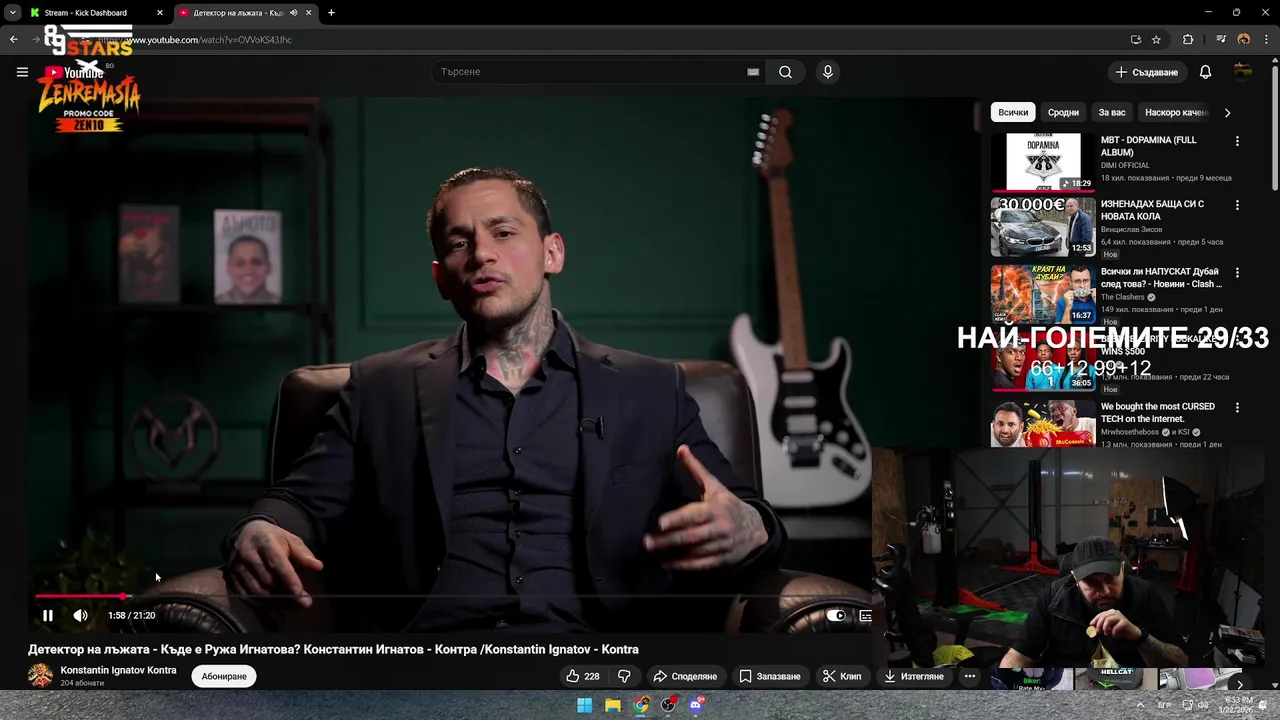Click The Clashers channel name

coord(1122,297)
